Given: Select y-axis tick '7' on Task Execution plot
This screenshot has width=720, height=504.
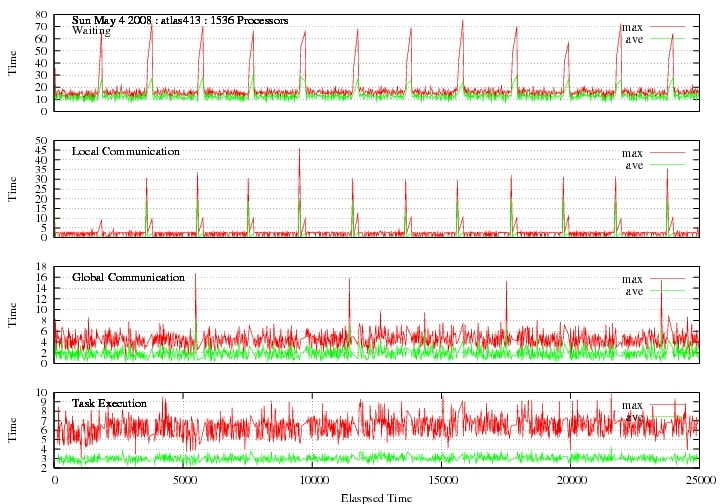Looking at the screenshot, I should tap(45, 421).
